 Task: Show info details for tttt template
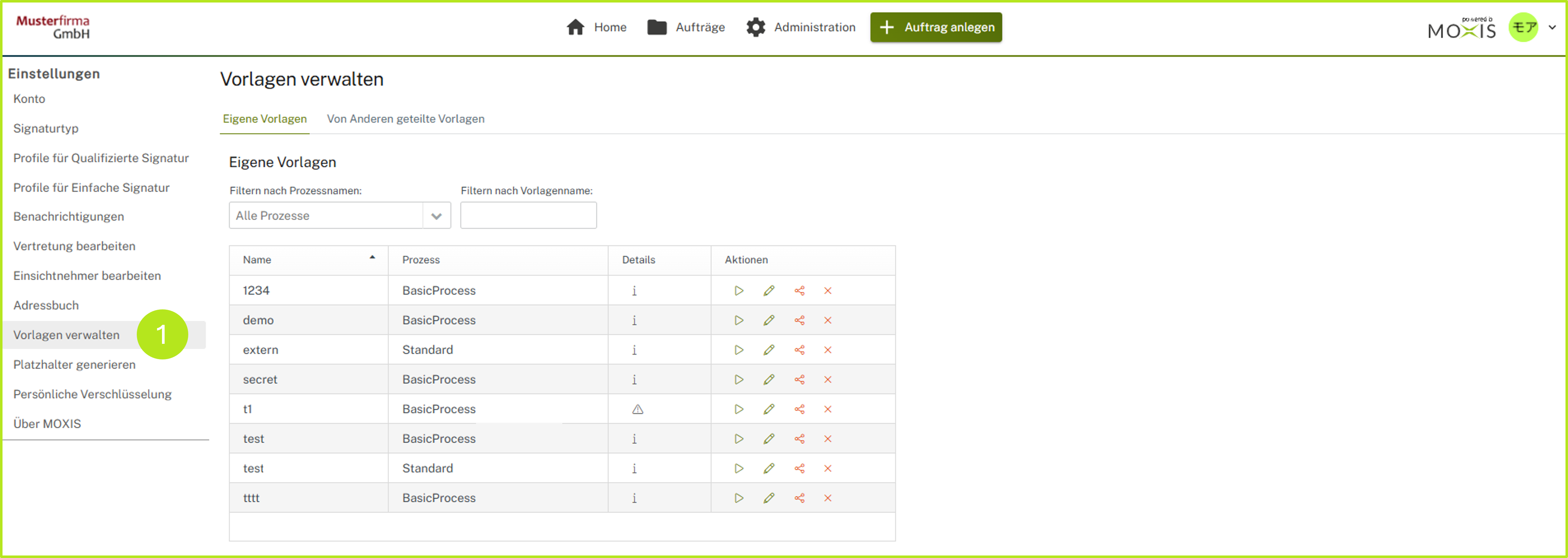coord(634,498)
